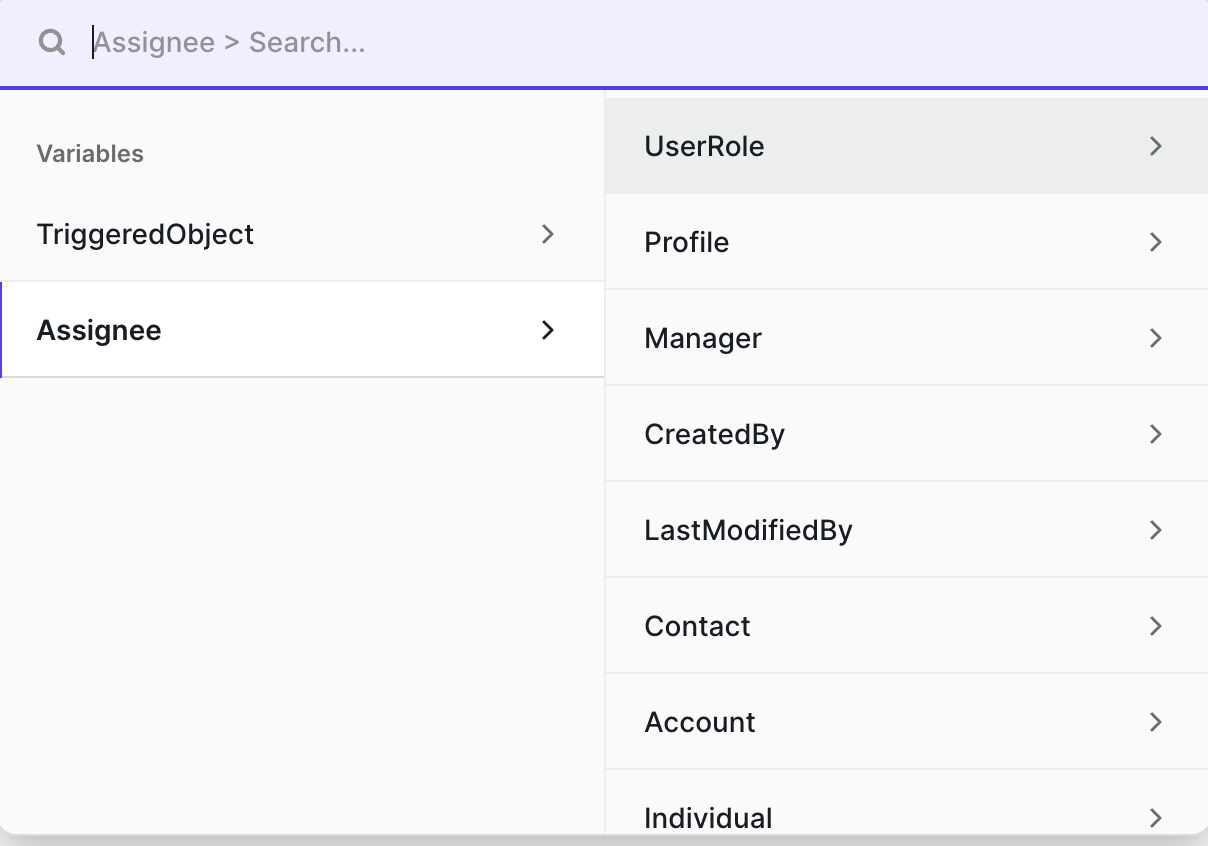The image size is (1208, 846).
Task: Expand the TriggeredObject chevron arrow
Action: [547, 234]
